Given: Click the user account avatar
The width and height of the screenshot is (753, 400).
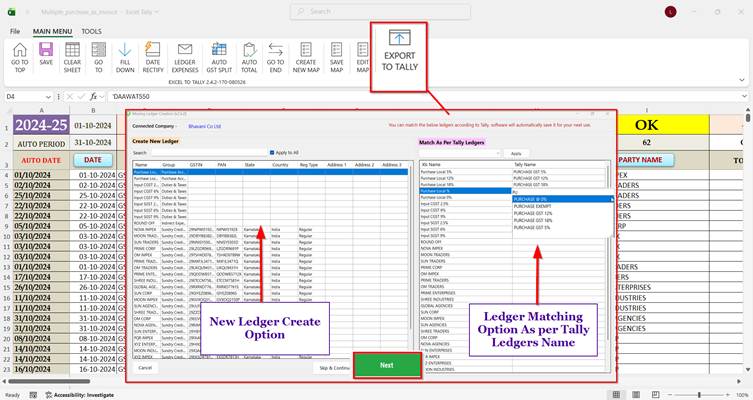Looking at the screenshot, I should tap(671, 12).
